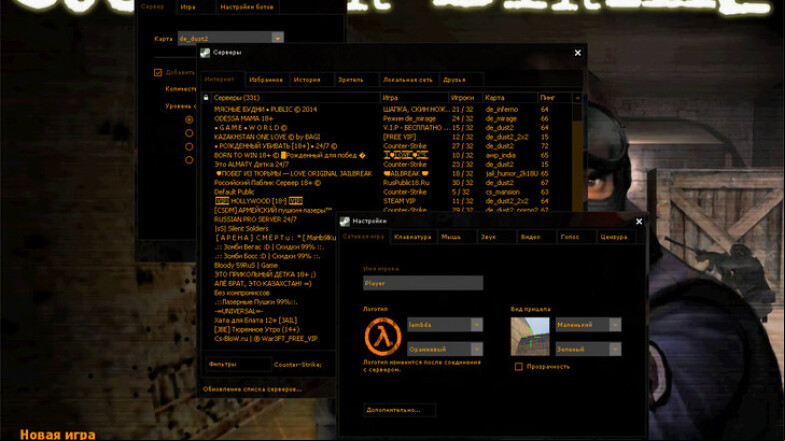Select the [sS] Silent Soldiers server

point(270,228)
